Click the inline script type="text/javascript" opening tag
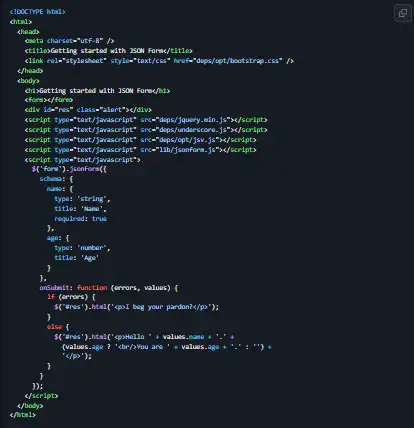The width and height of the screenshot is (414, 428). pos(82,160)
